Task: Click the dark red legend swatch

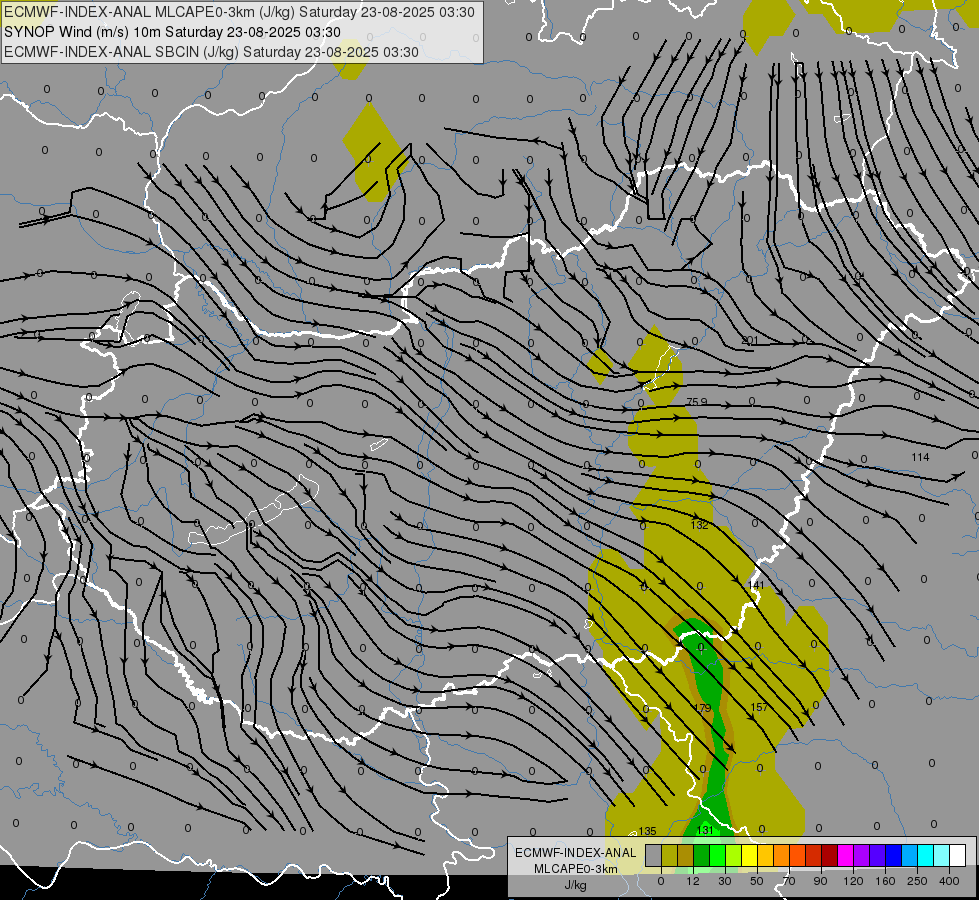Action: [x=830, y=855]
